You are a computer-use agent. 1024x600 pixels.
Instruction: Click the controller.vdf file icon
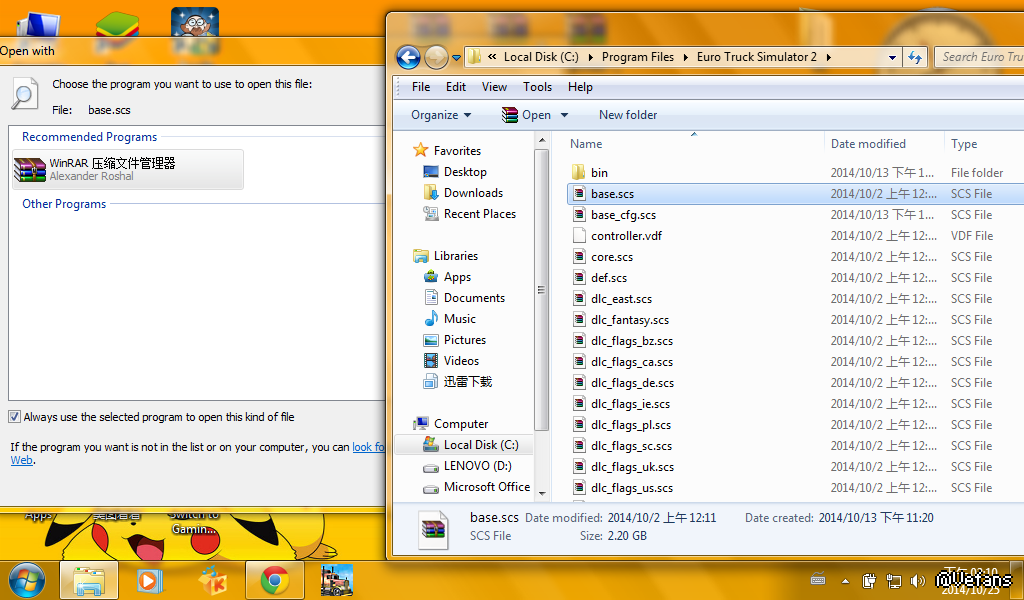pyautogui.click(x=579, y=236)
